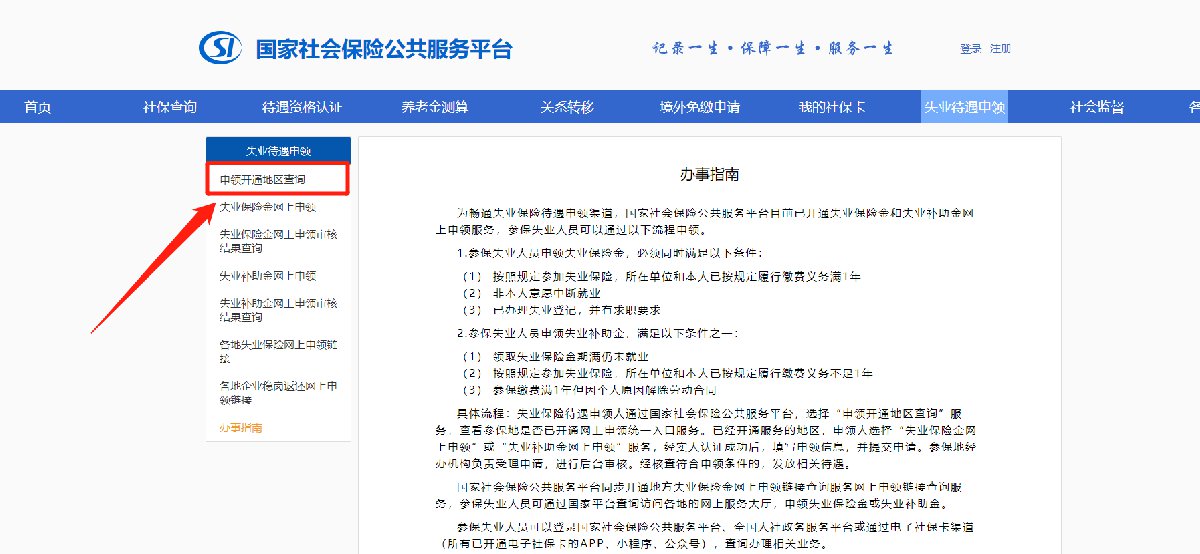The width and height of the screenshot is (1200, 554).
Task: Select 失业补助金网上申领 in the sidebar
Action: tap(267, 275)
